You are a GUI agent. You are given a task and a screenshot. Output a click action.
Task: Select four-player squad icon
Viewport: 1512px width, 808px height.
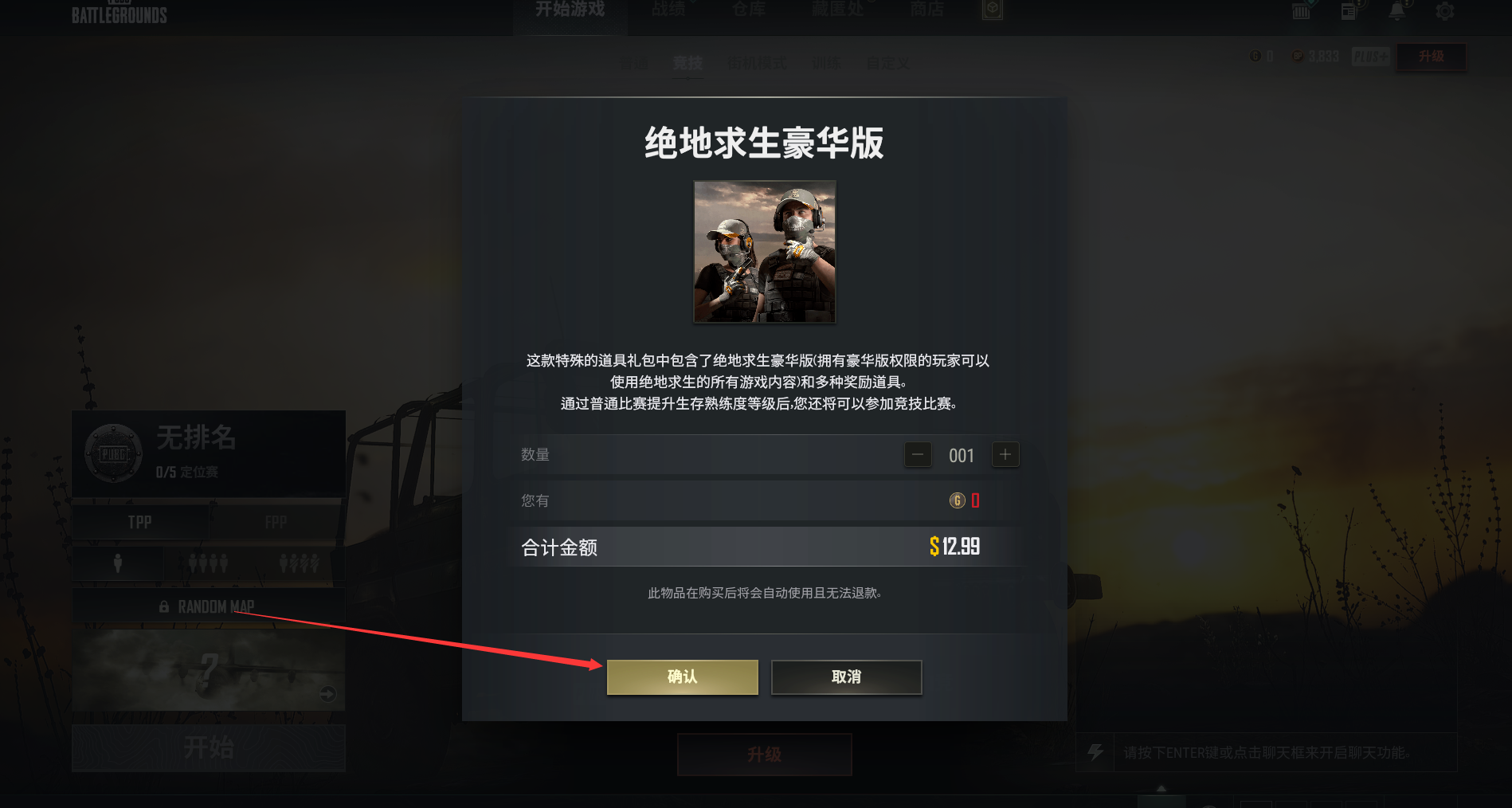[x=209, y=563]
